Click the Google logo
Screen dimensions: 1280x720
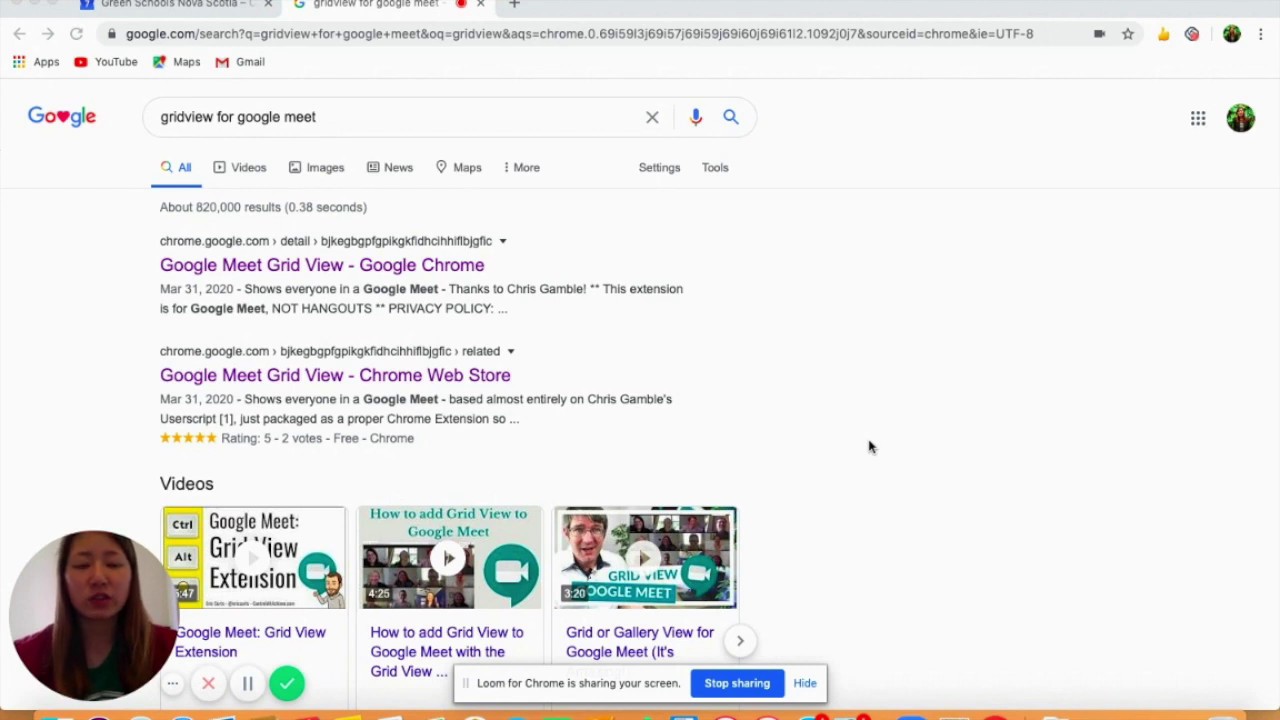[62, 117]
